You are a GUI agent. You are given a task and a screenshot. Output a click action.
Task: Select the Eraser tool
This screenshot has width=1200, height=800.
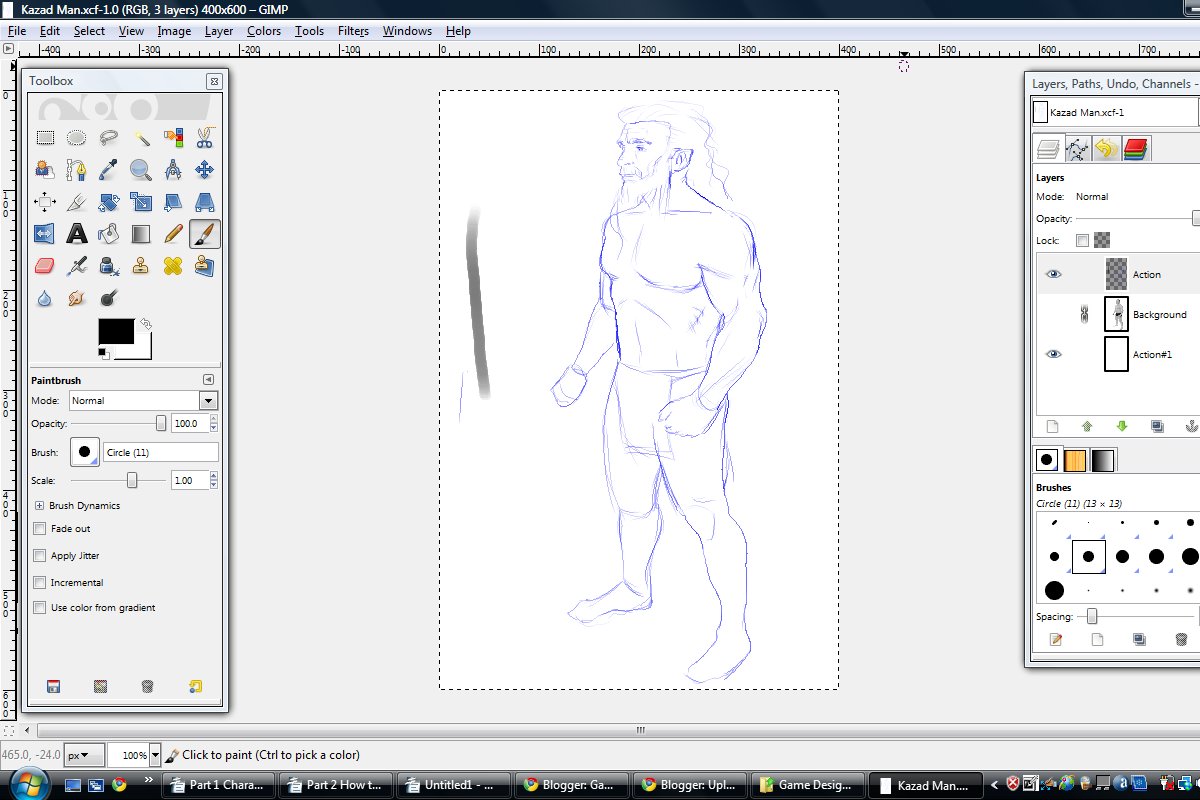point(45,266)
